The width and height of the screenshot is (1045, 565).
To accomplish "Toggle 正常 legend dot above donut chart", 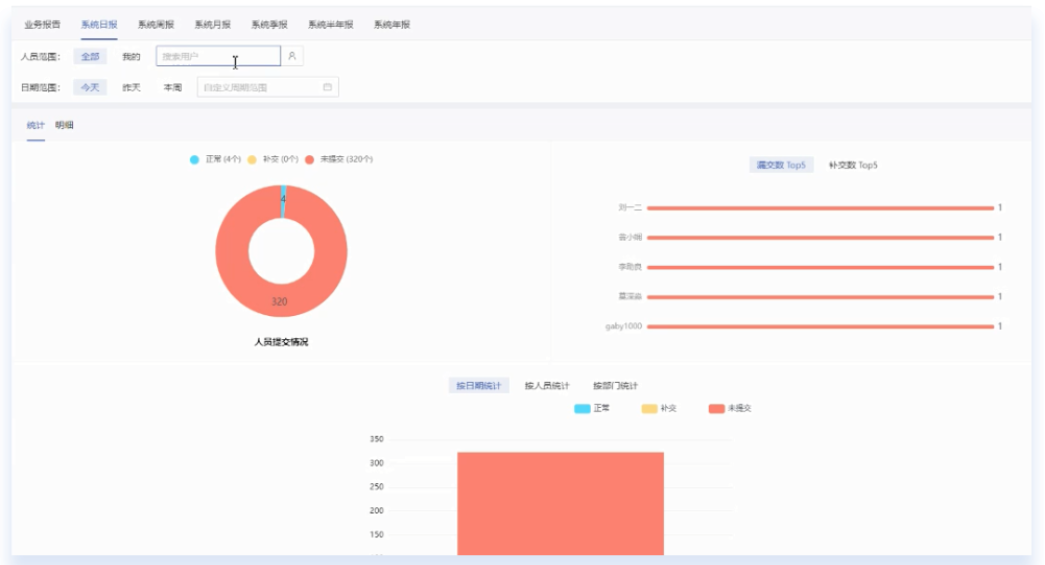I will [x=194, y=159].
